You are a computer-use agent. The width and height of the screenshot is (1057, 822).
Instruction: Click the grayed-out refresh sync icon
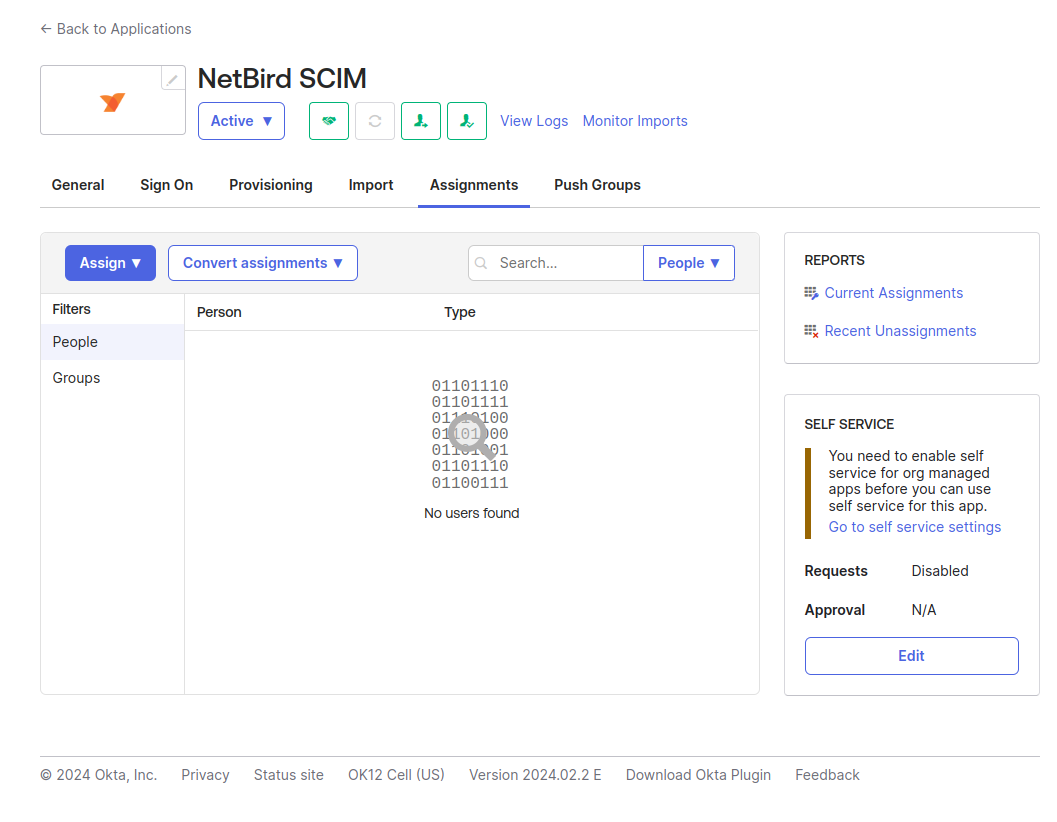click(x=375, y=121)
